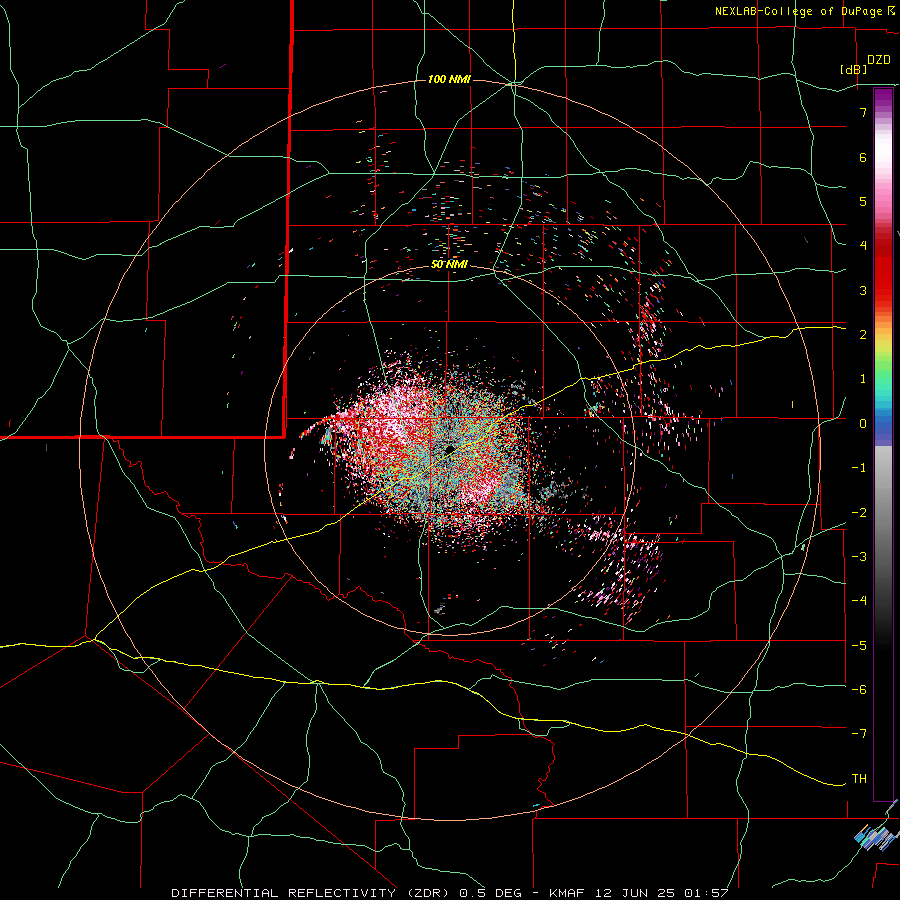Click the 0 dB tick label on scale
The height and width of the screenshot is (900, 900).
[x=863, y=424]
